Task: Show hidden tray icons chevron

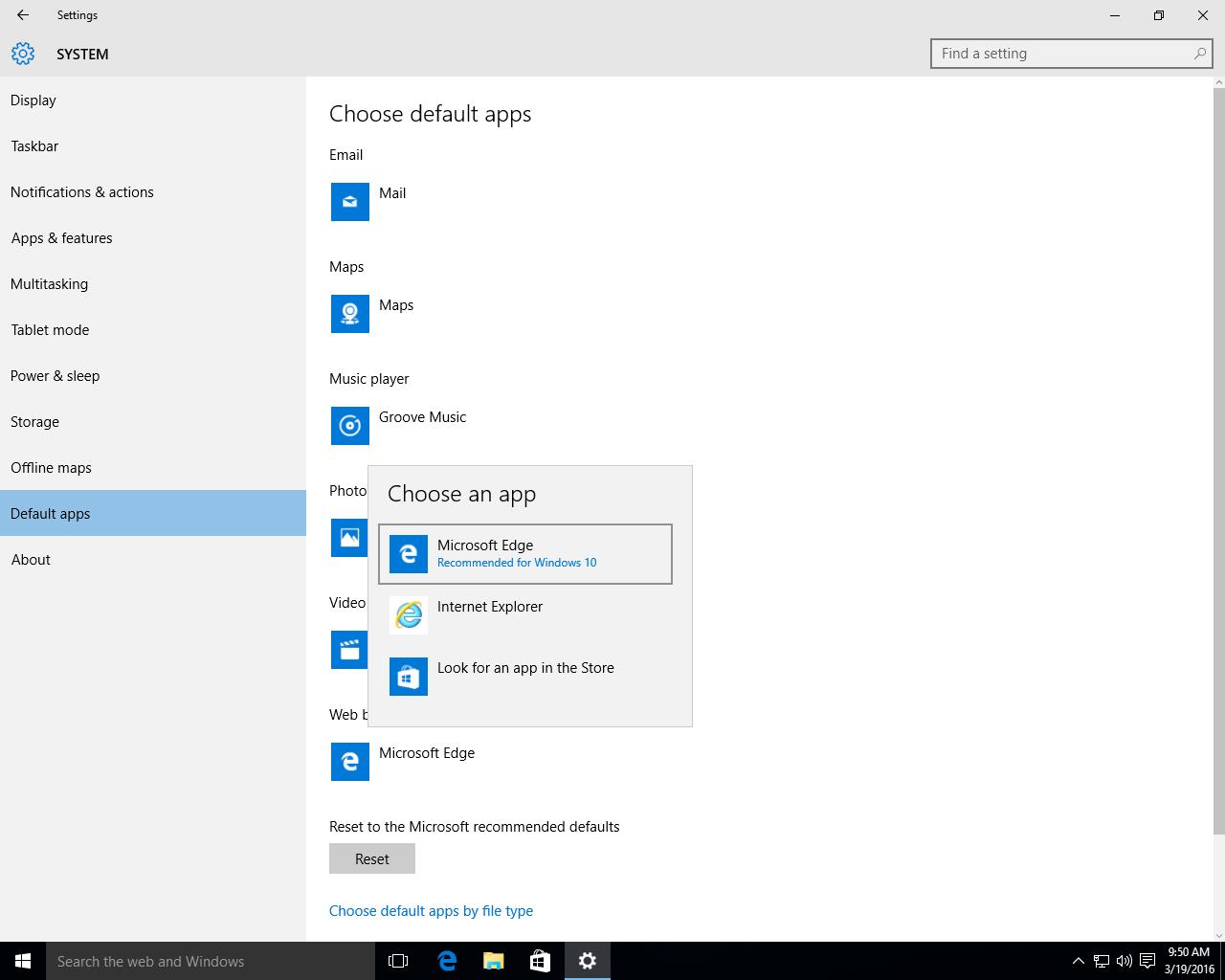Action: pyautogui.click(x=1079, y=961)
